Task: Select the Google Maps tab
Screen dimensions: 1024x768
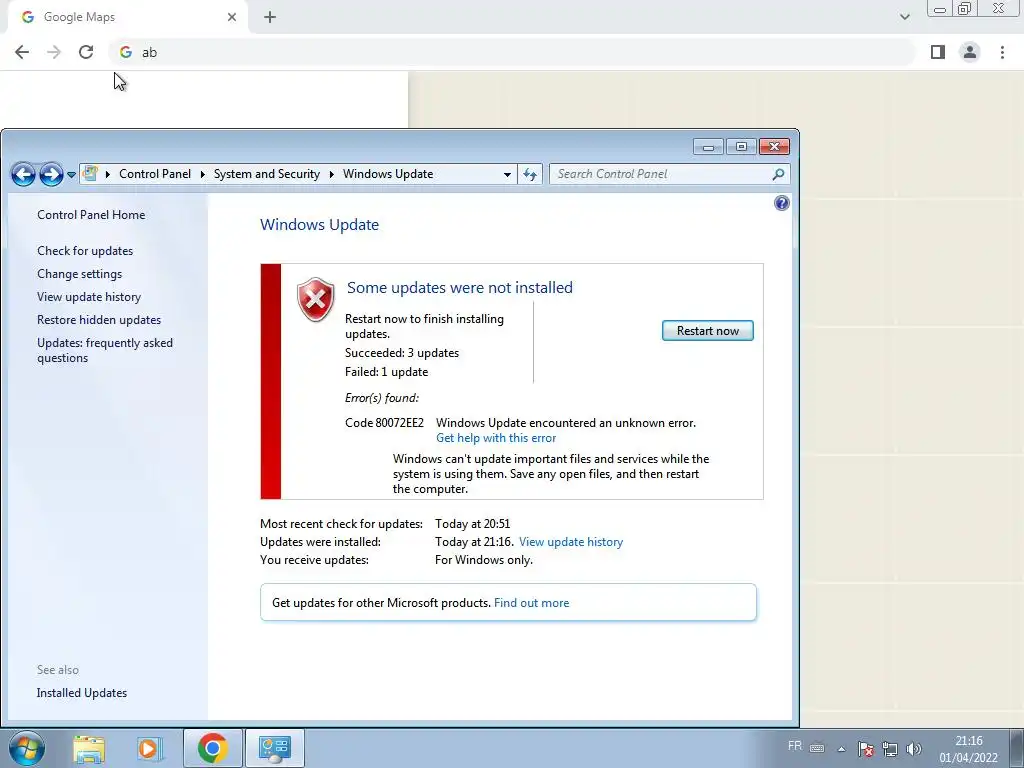Action: point(127,18)
